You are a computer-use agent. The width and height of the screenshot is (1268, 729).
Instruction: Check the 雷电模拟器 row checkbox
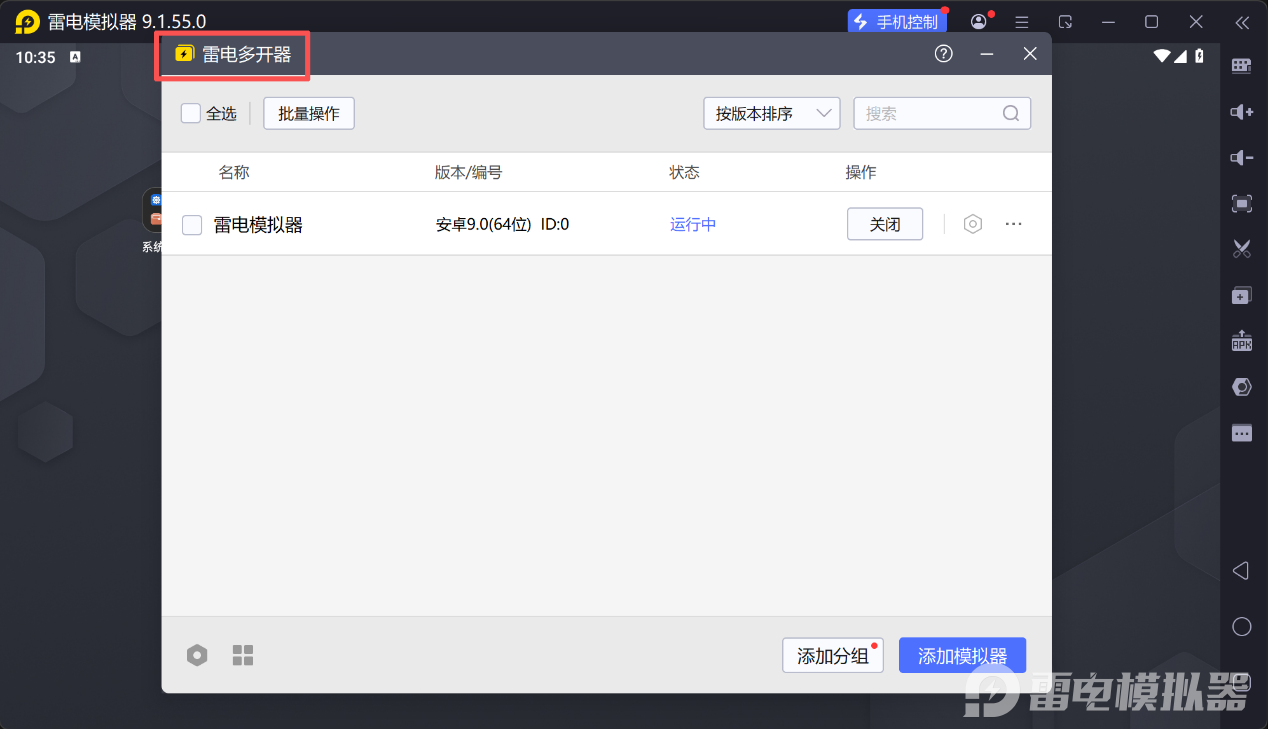(x=192, y=225)
